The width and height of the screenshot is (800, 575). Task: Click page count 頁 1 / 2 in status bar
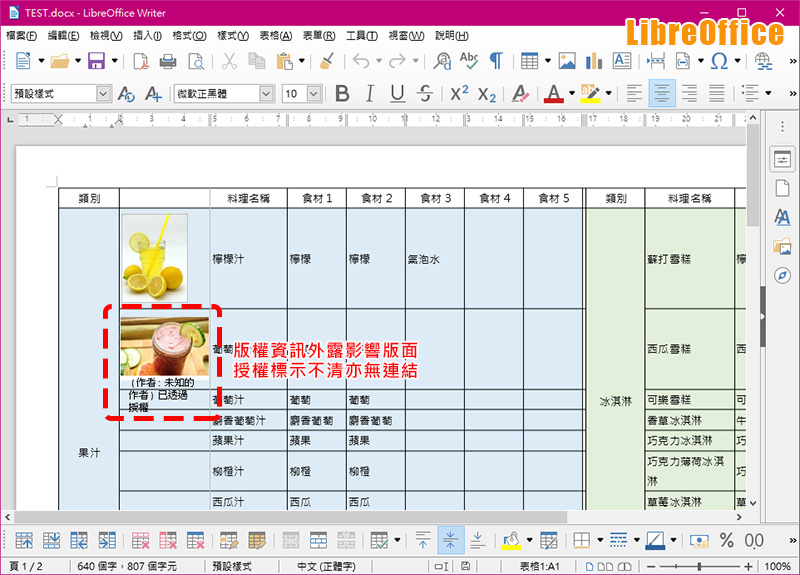[x=27, y=566]
